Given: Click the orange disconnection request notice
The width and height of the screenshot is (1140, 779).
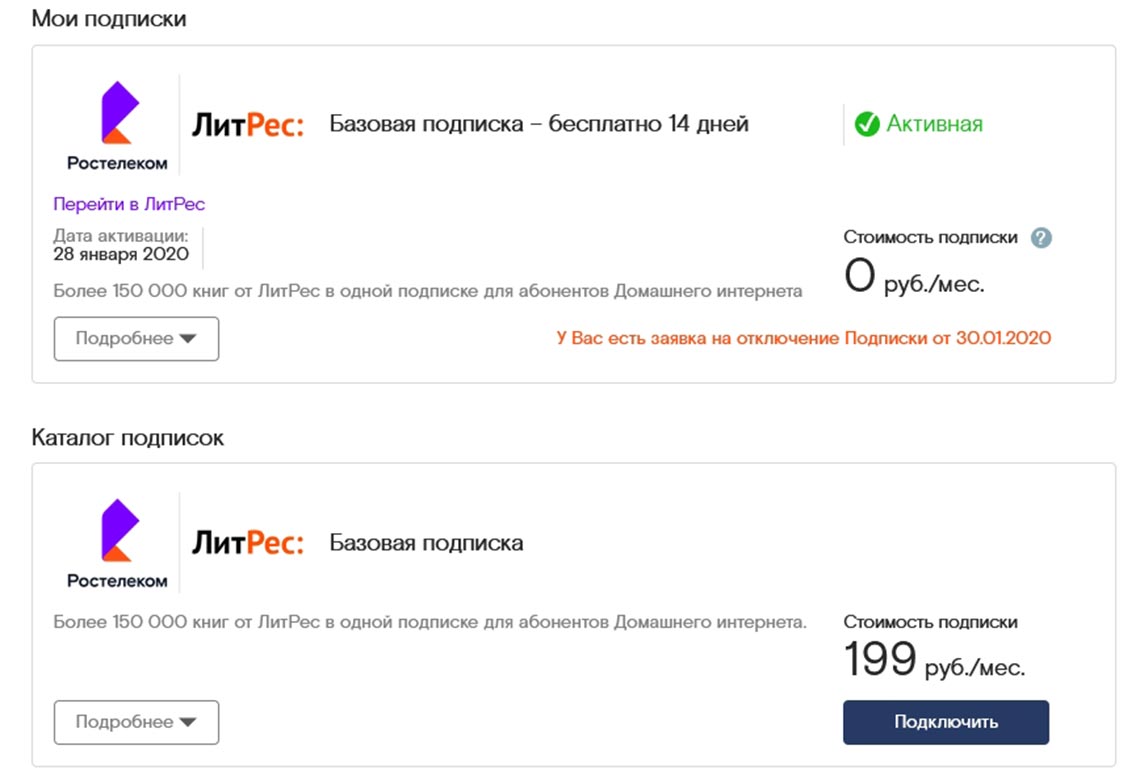Looking at the screenshot, I should (x=803, y=338).
